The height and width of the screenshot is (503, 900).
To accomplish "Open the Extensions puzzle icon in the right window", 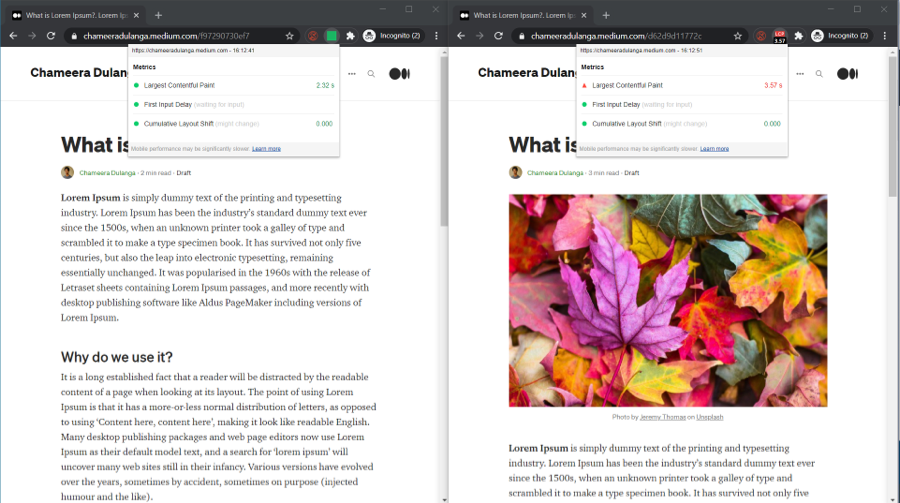I will click(x=798, y=36).
